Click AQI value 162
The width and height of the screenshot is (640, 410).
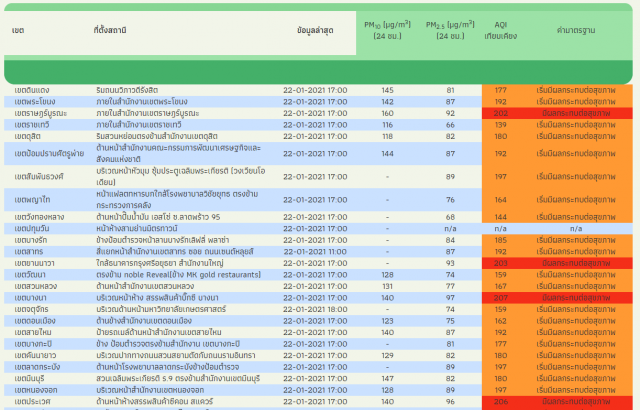[500, 321]
